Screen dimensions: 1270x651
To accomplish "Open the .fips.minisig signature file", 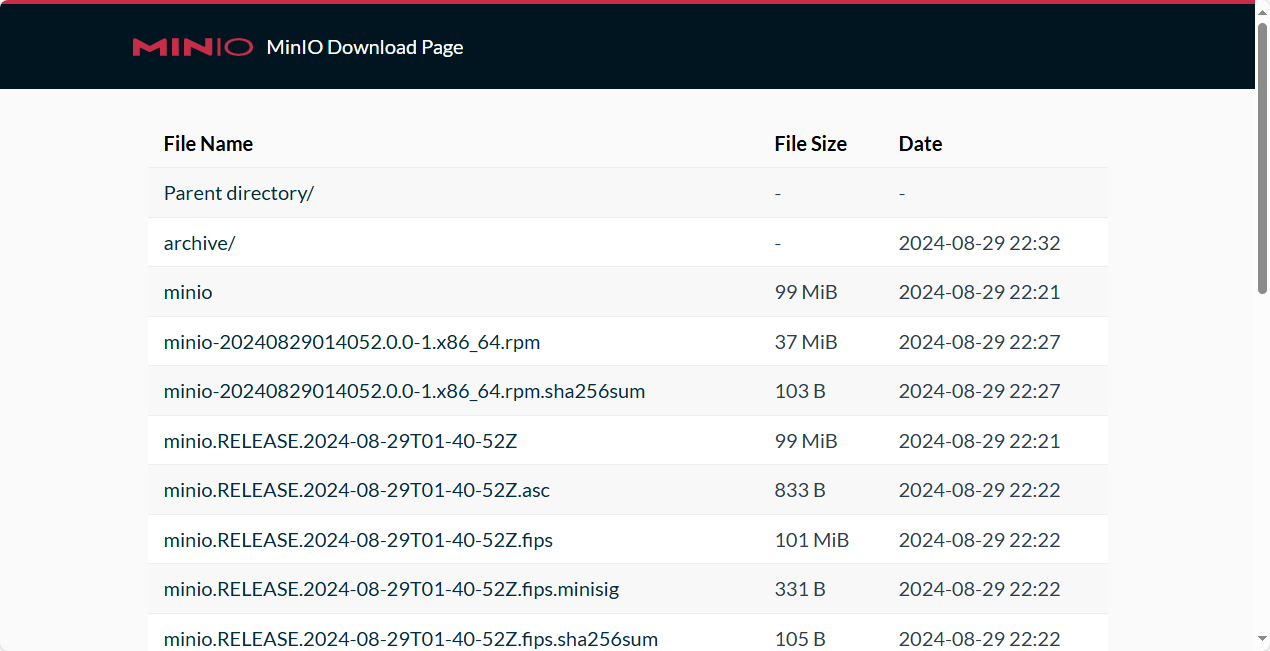I will tap(391, 589).
